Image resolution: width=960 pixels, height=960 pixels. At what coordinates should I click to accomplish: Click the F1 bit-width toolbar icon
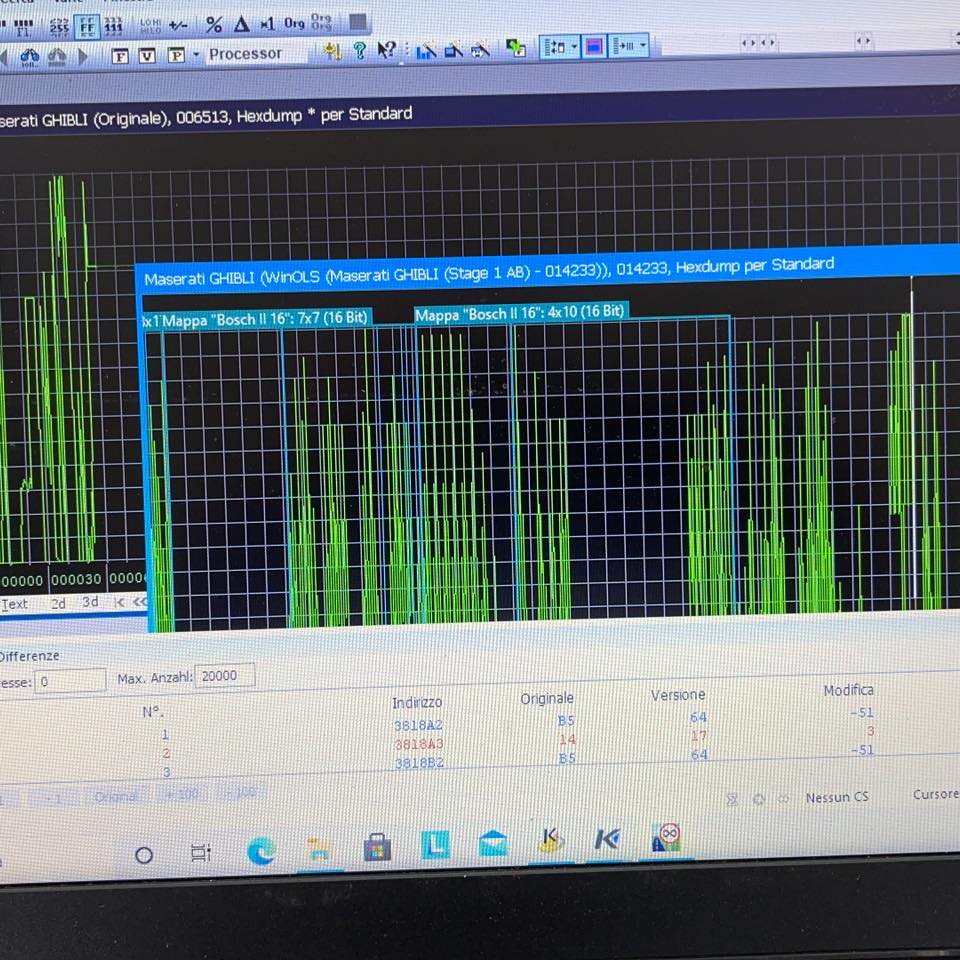point(23,28)
